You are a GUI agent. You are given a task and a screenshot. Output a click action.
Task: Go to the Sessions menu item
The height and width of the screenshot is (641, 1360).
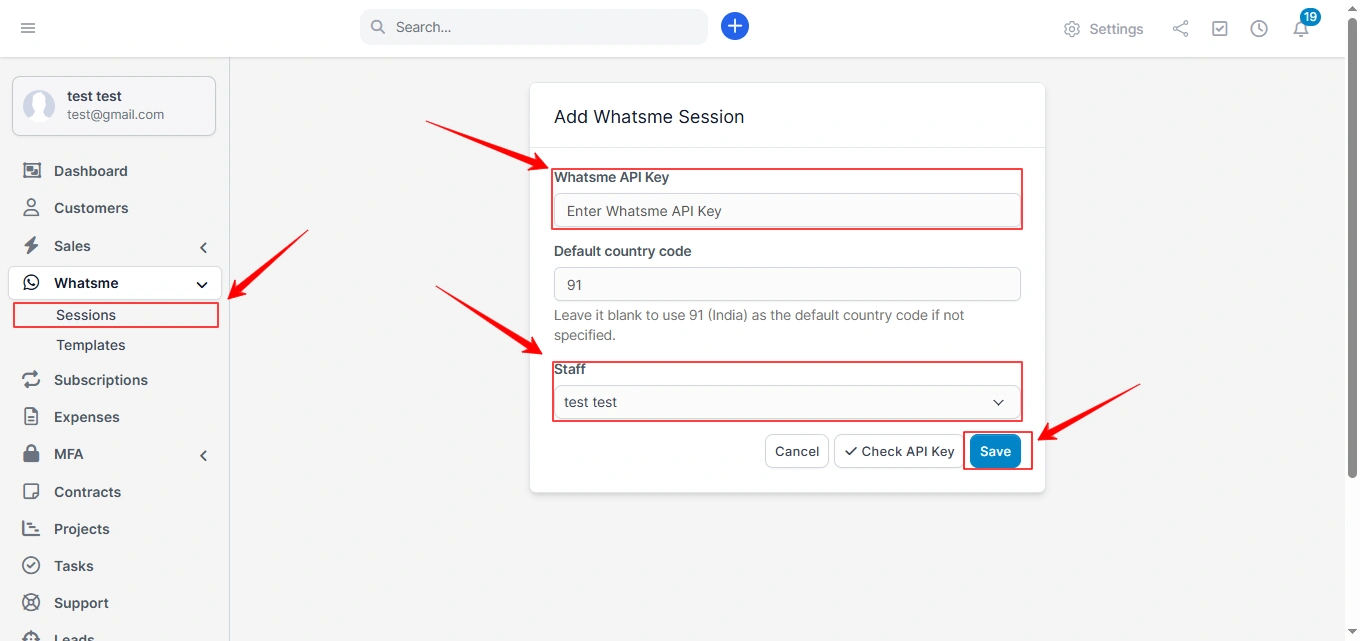pyautogui.click(x=85, y=314)
